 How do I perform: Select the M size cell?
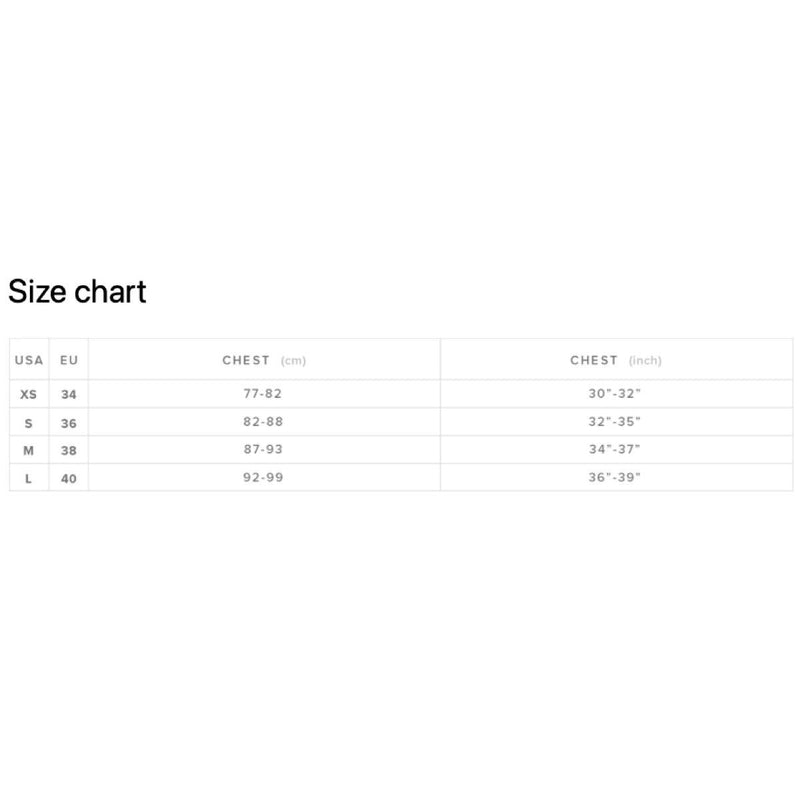click(x=29, y=450)
